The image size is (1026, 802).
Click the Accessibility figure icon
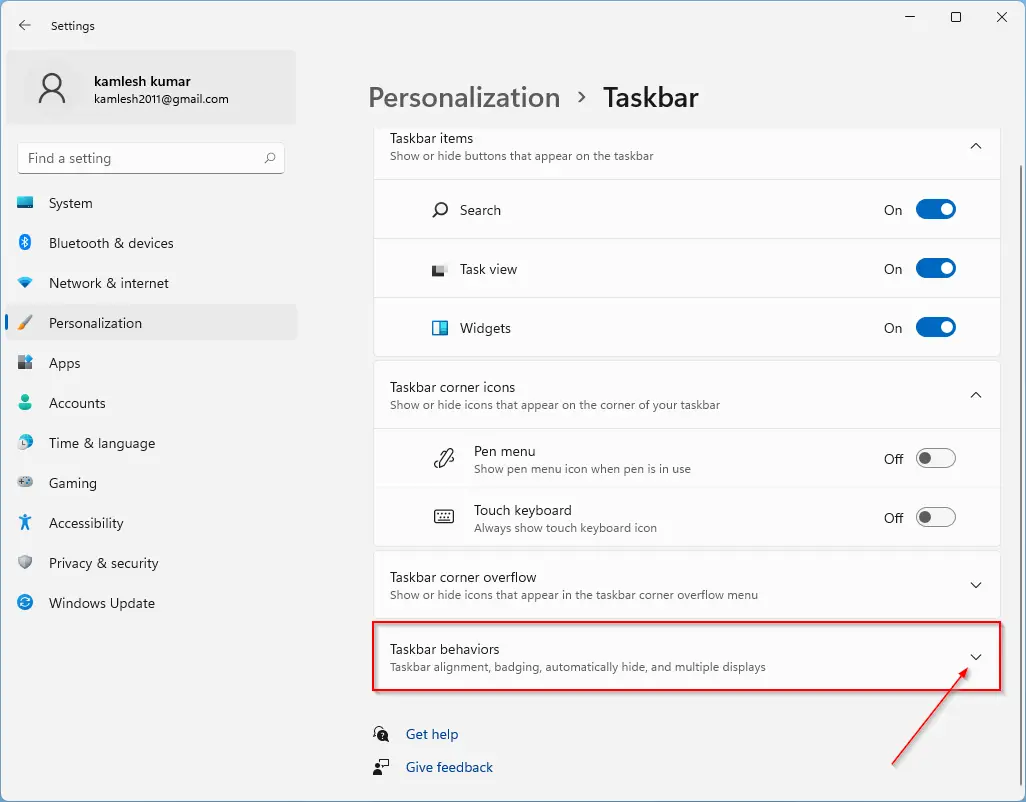pyautogui.click(x=25, y=522)
